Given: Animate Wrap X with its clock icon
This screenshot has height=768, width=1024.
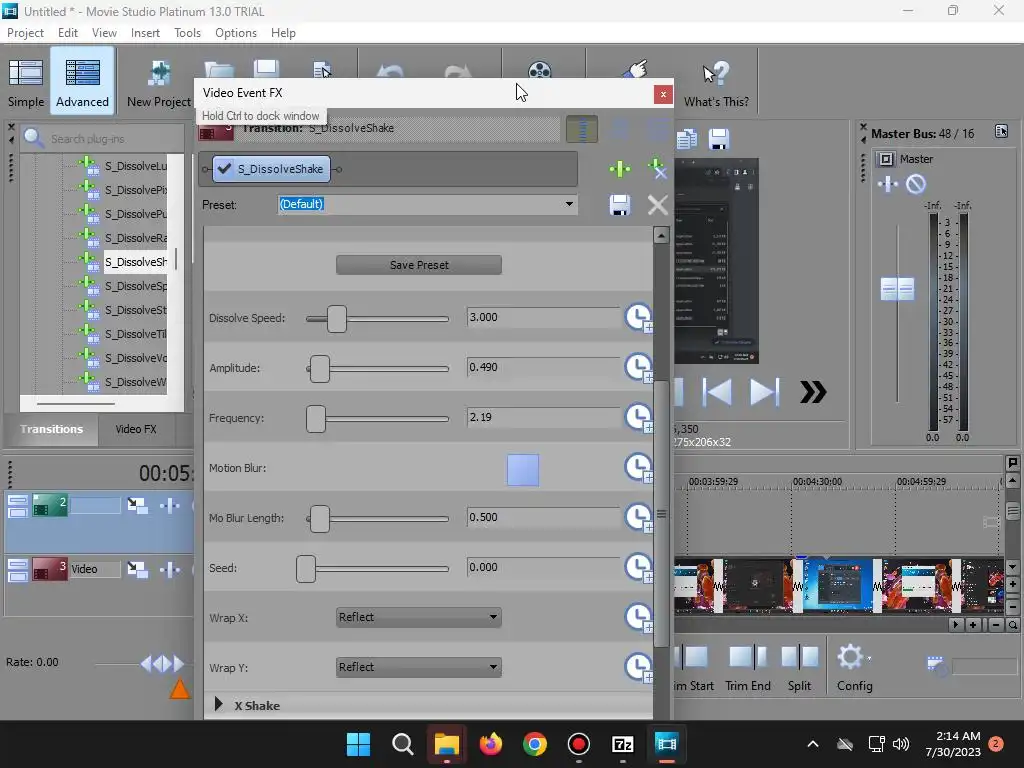Looking at the screenshot, I should coord(639,618).
